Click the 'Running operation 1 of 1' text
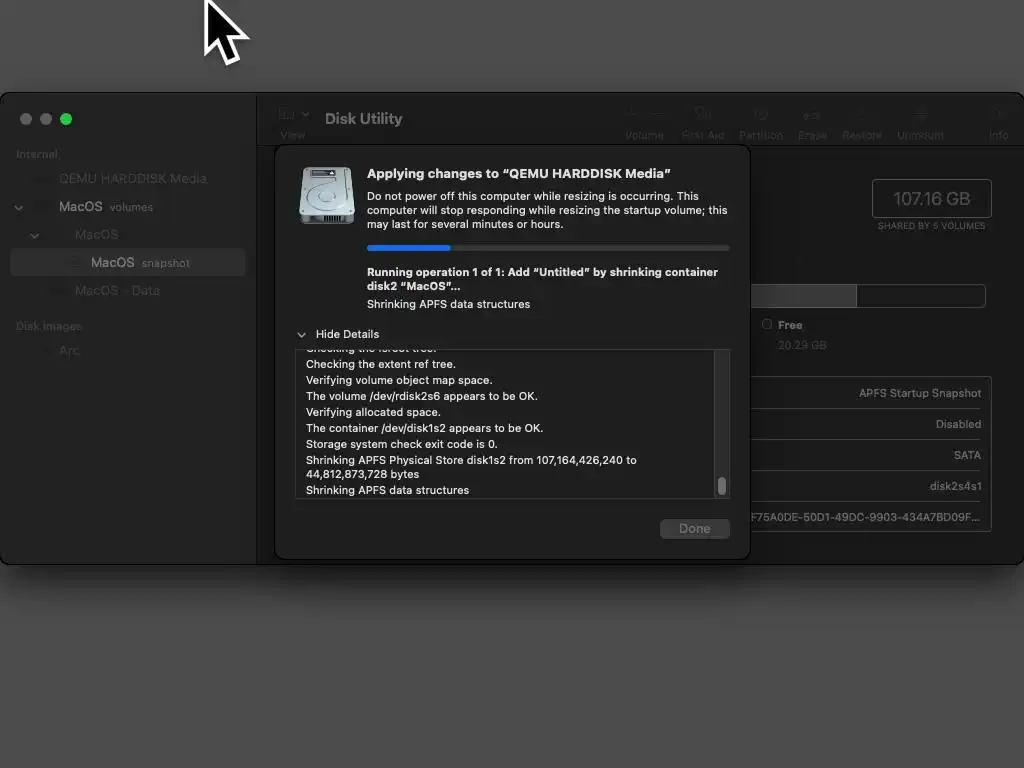Screen dimensions: 1024x768 pyautogui.click(x=542, y=279)
